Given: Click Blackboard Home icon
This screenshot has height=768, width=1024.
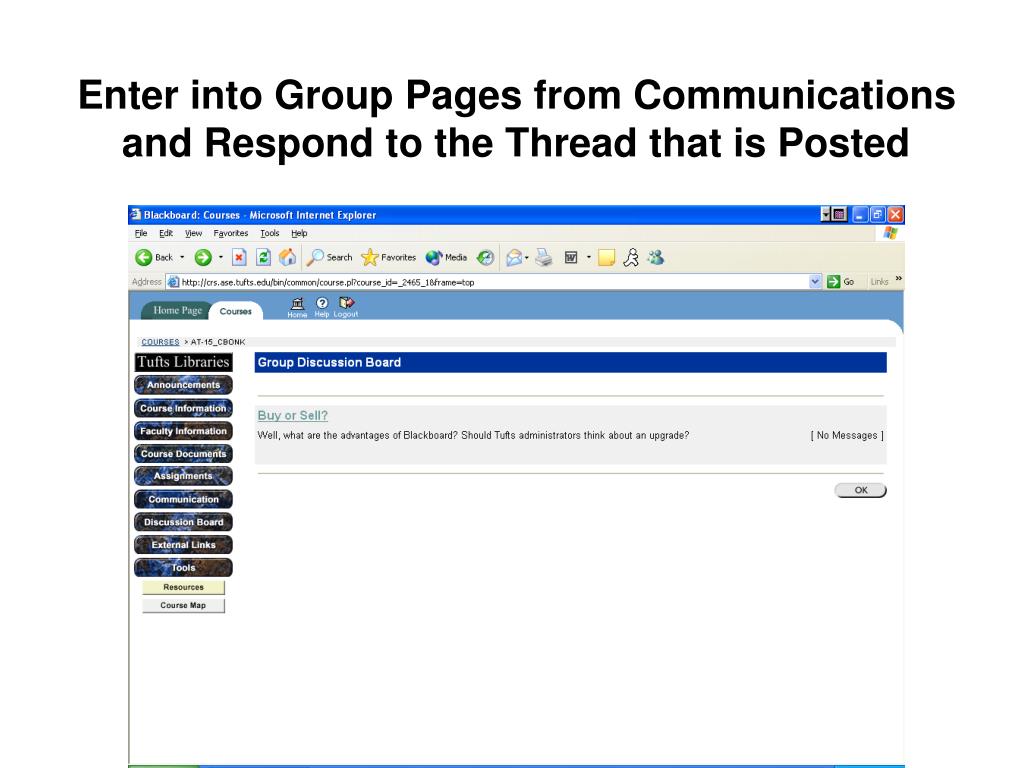Looking at the screenshot, I should tap(297, 307).
